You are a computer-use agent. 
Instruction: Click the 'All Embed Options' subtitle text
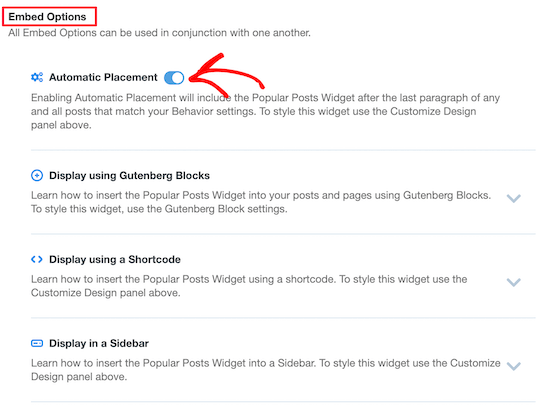click(159, 33)
